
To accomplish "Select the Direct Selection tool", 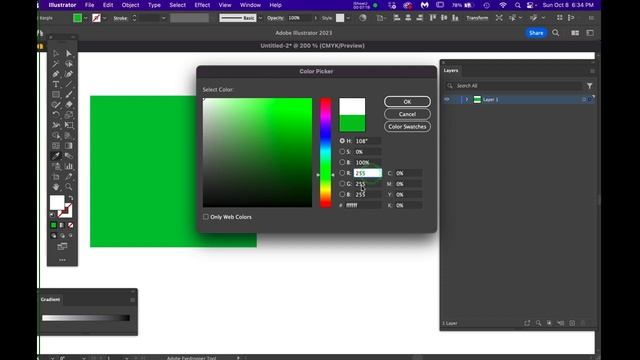I will [69, 53].
